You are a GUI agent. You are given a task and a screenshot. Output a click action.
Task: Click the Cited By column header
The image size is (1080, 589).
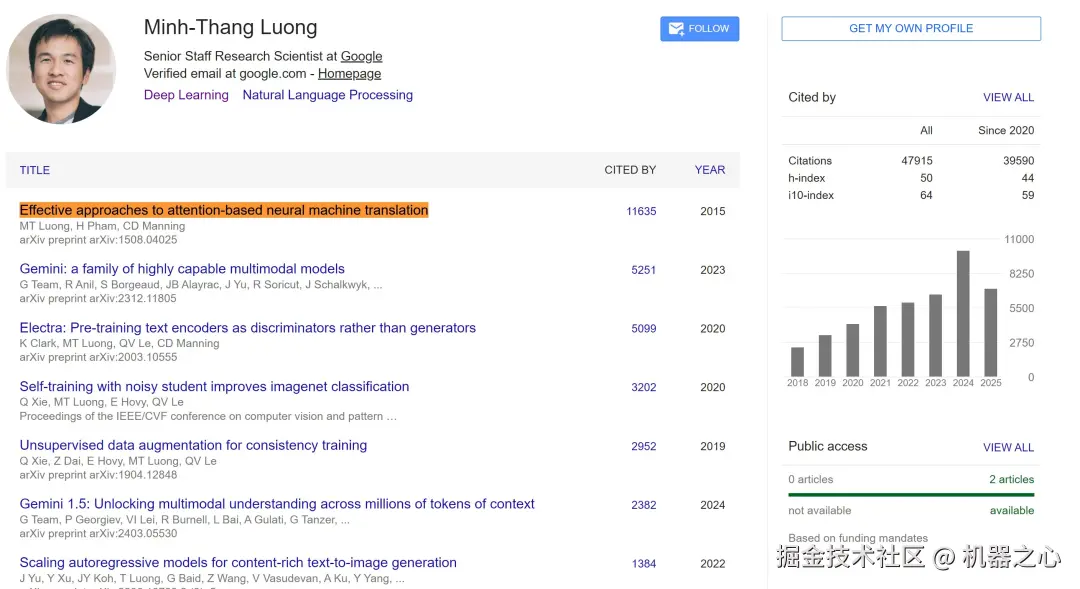630,170
